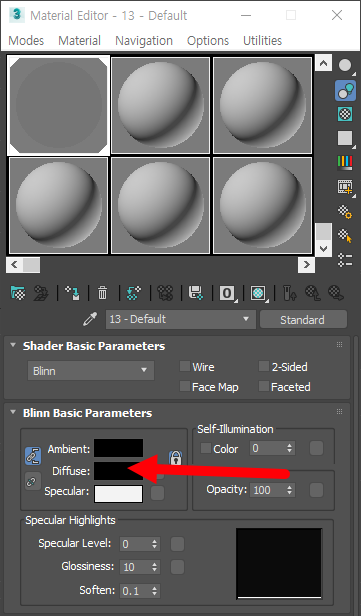Click the Make Material Copy icon
The image size is (361, 616).
click(134, 293)
